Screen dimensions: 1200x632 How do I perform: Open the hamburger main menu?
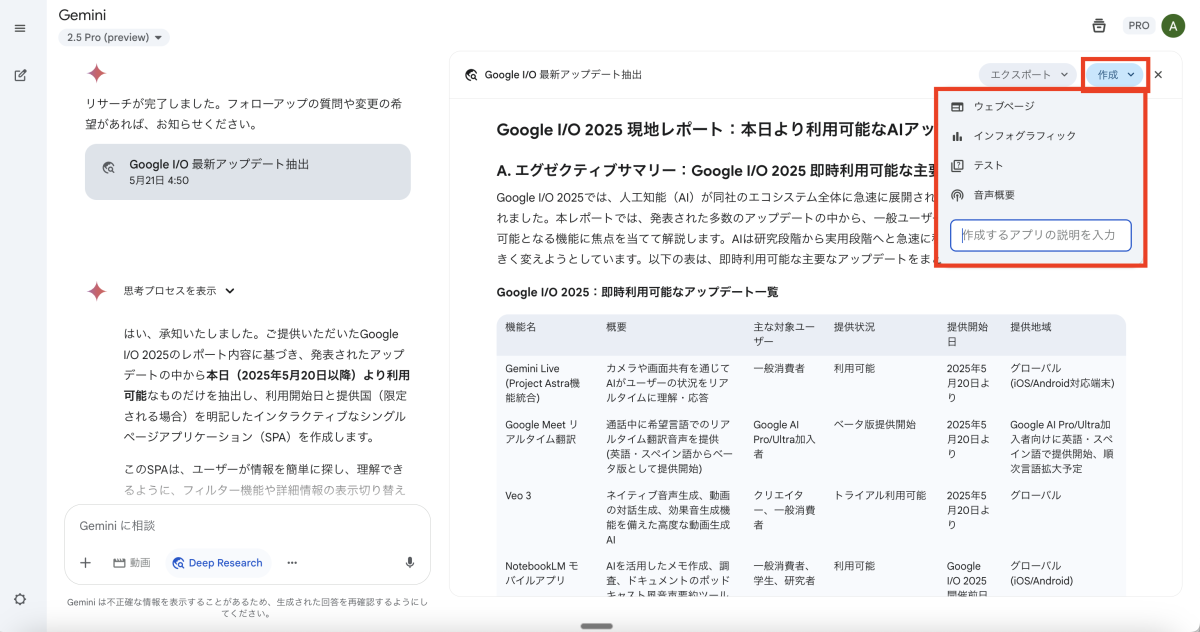tap(20, 28)
